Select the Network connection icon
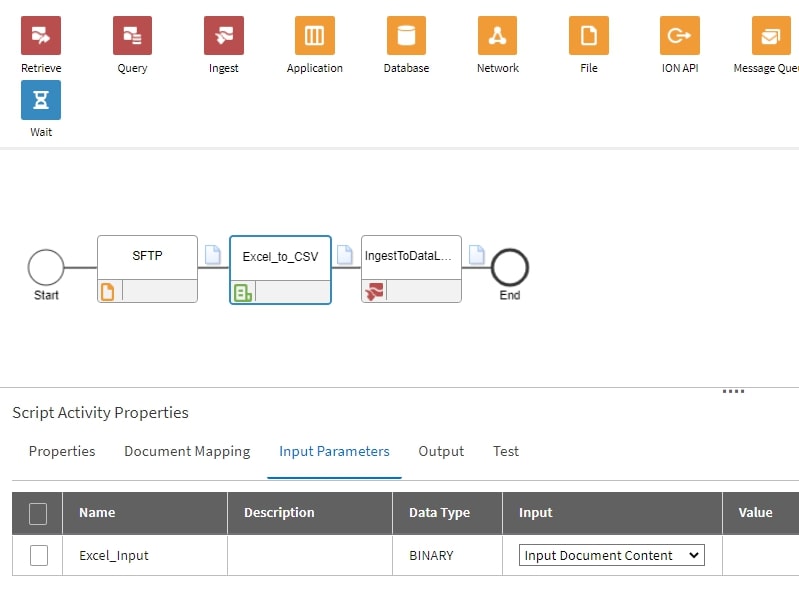The image size is (799, 612). [497, 35]
